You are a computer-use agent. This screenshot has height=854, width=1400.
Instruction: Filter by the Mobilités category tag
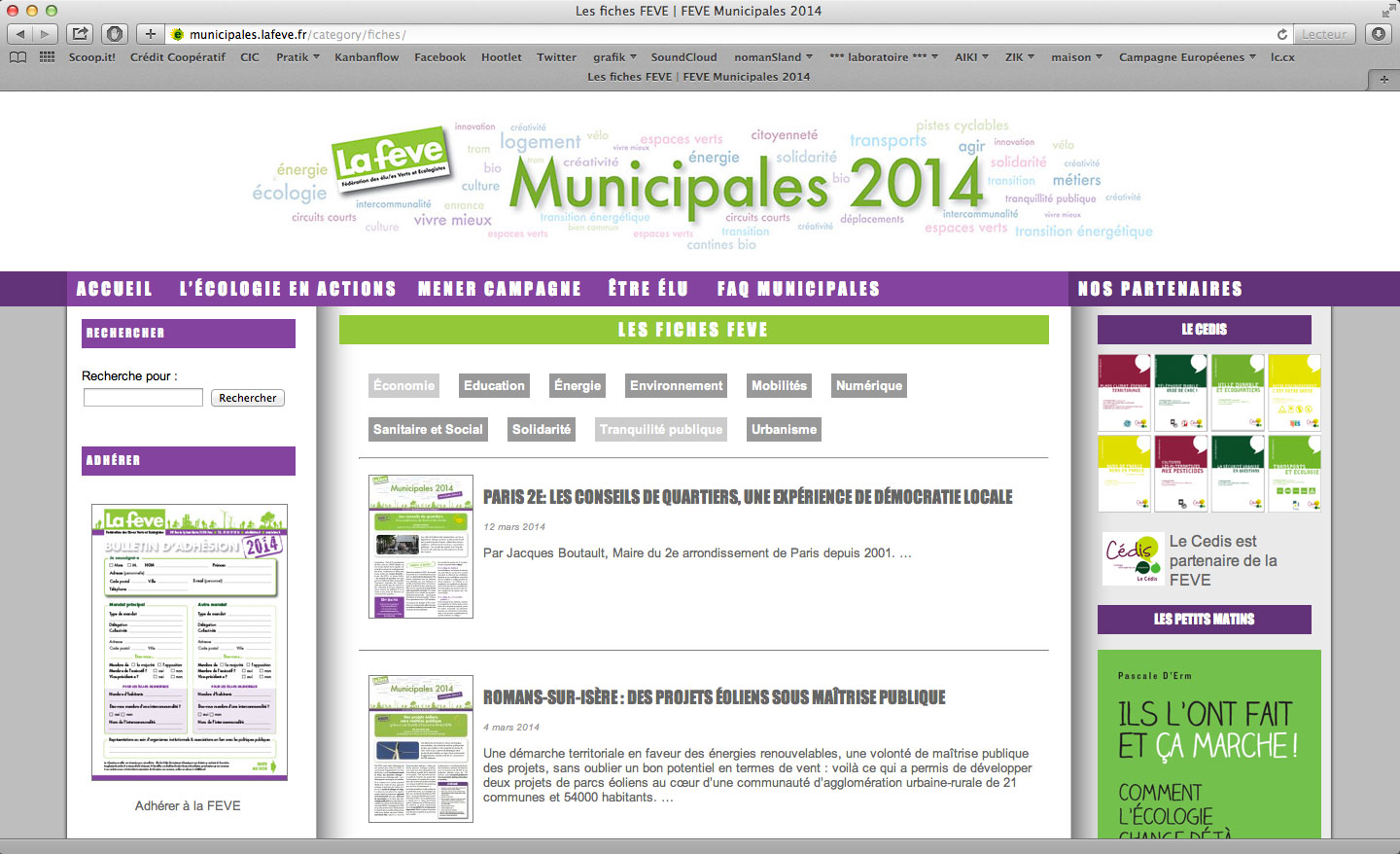click(x=779, y=386)
